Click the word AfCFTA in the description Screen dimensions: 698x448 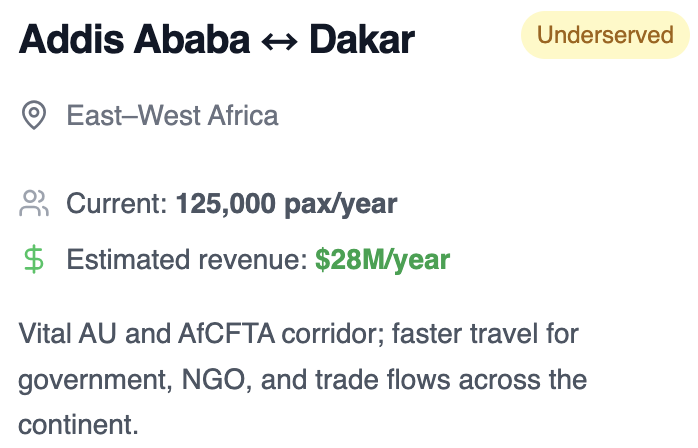pos(226,334)
